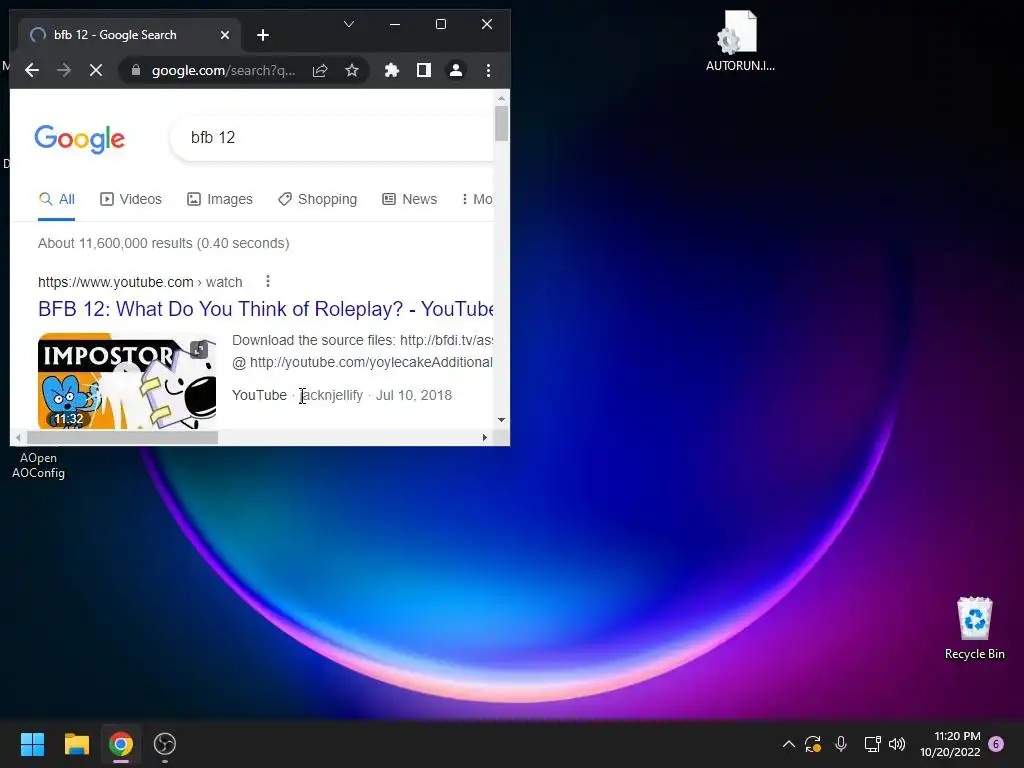
Task: Open the clock showing 11:20 PM
Action: click(950, 744)
